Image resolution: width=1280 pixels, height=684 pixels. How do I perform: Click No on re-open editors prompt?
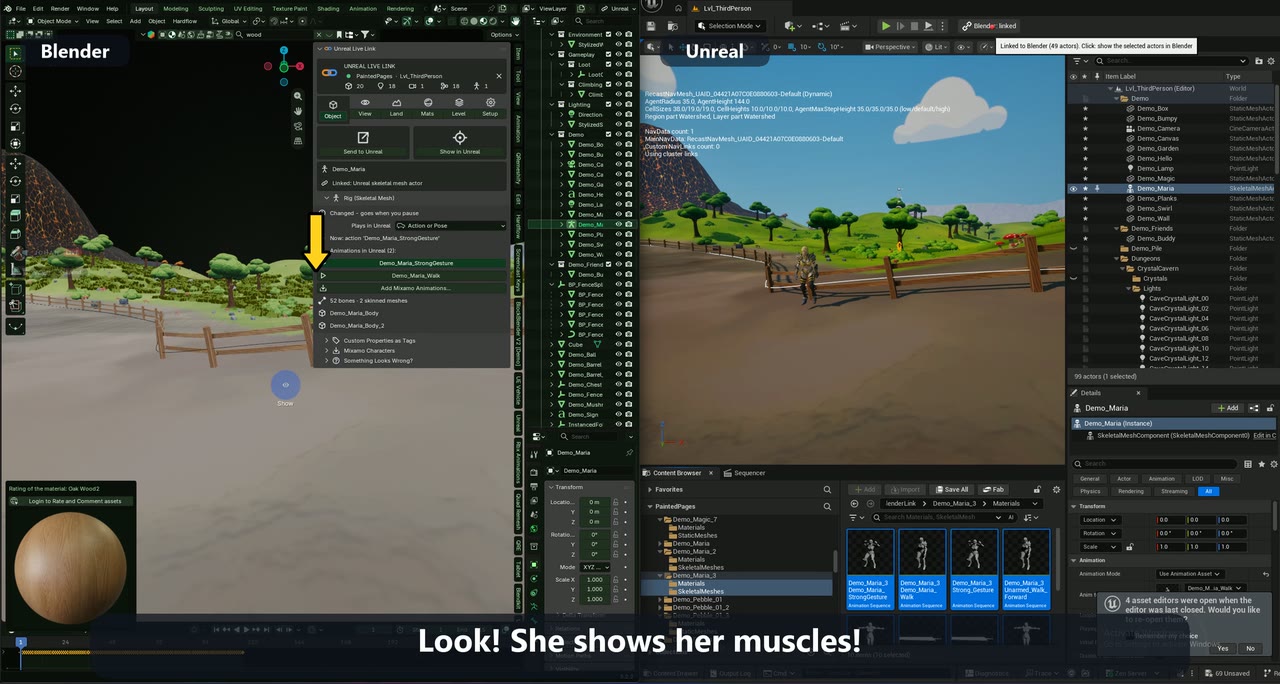(x=1250, y=648)
